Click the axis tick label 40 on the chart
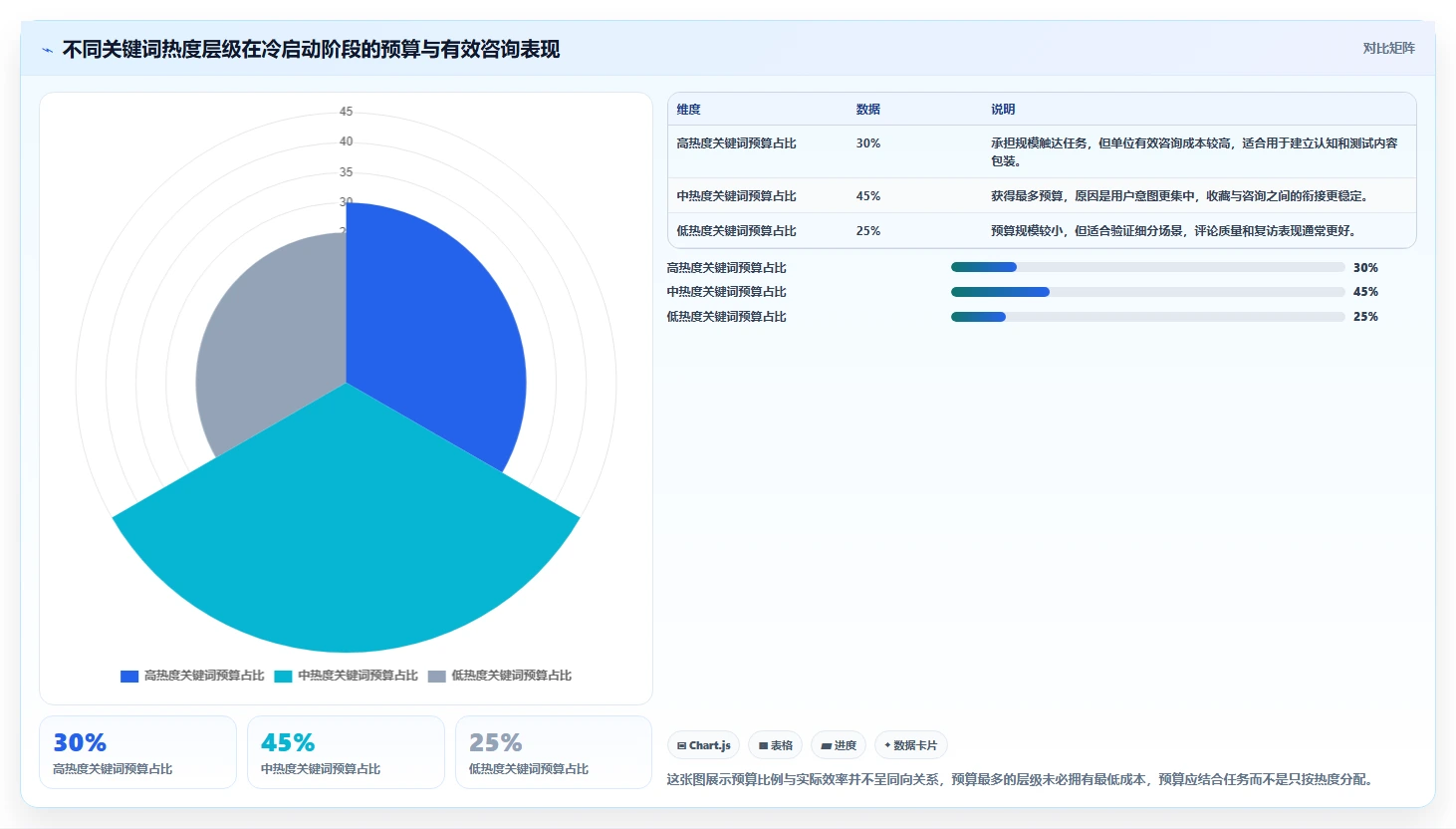 click(x=346, y=141)
